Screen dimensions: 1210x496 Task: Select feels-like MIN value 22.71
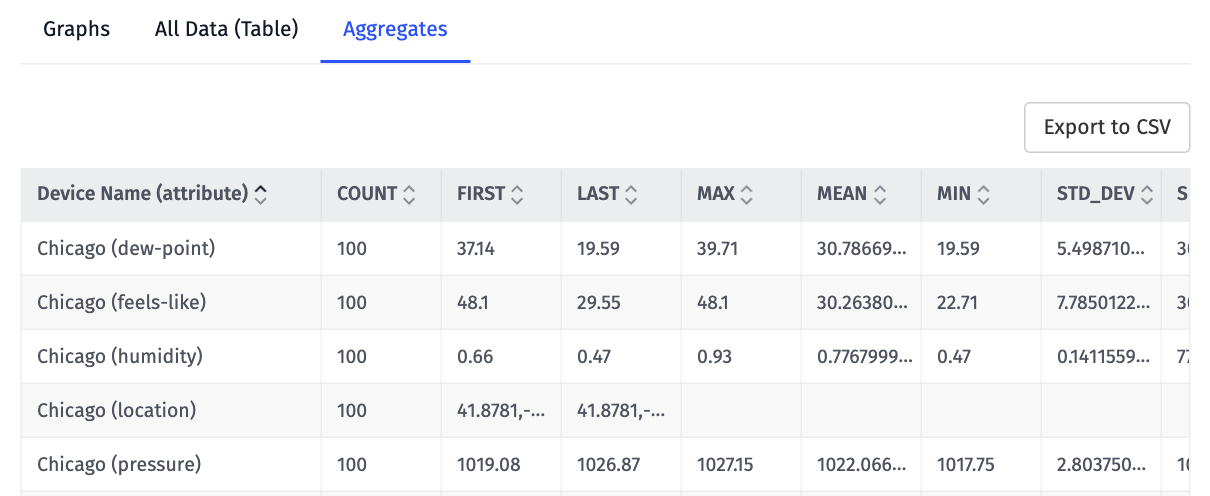coord(957,302)
